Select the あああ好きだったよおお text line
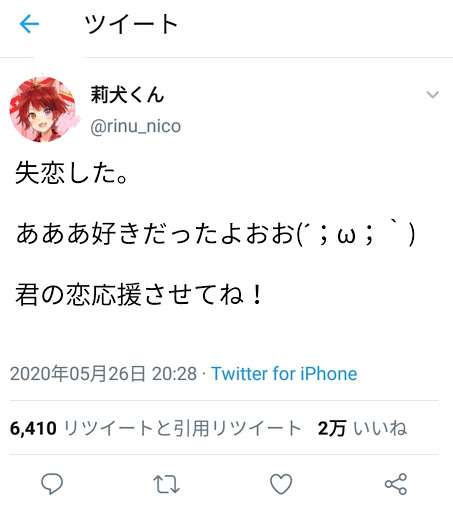Image resolution: width=453 pixels, height=512 pixels. (216, 234)
